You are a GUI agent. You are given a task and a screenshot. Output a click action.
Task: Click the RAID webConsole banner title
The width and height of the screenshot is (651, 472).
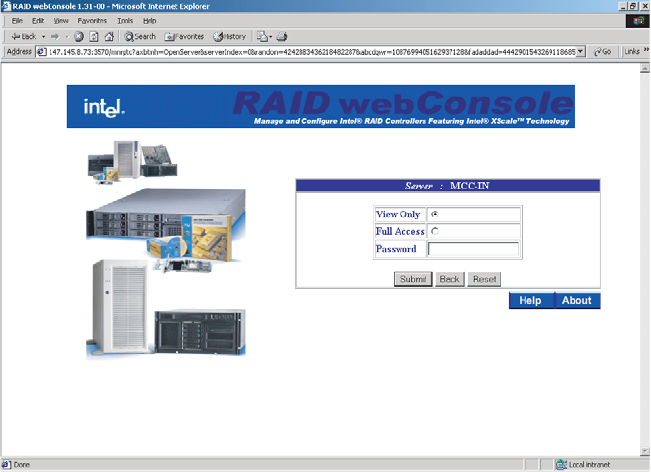click(x=403, y=103)
